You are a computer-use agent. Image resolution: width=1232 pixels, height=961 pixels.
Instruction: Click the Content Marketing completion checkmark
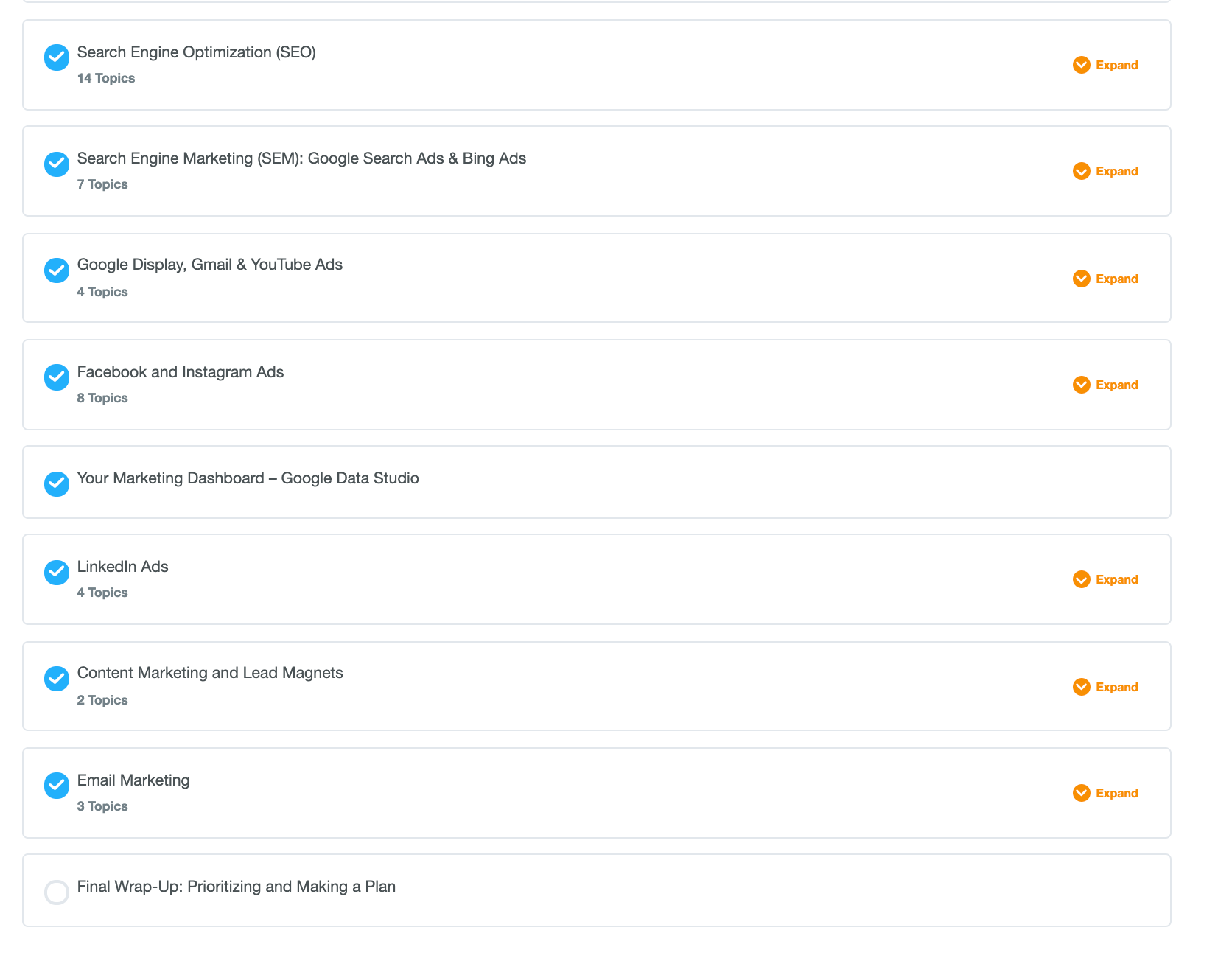(57, 679)
